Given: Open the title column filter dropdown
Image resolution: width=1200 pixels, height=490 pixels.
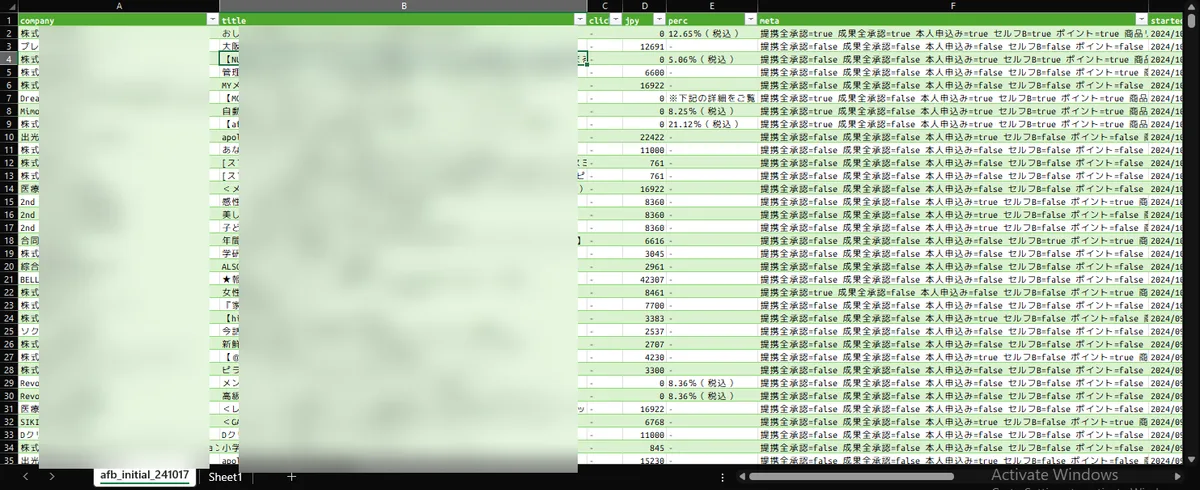Looking at the screenshot, I should click(x=580, y=20).
